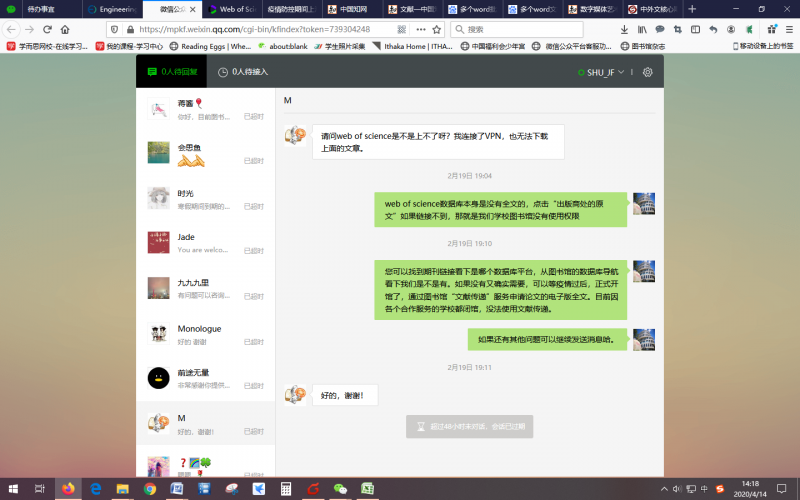The image size is (800, 500).
Task: Bookmark this page with the star icon
Action: click(x=437, y=30)
